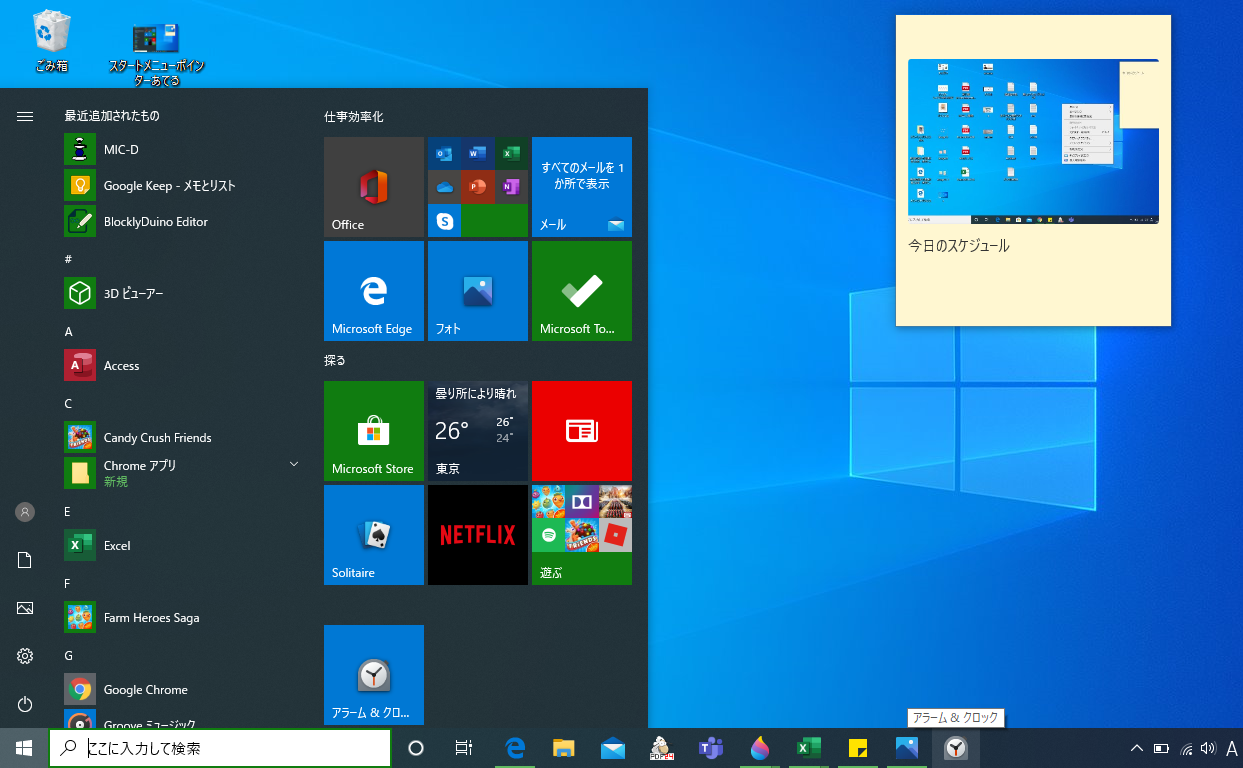The height and width of the screenshot is (768, 1243).
Task: Jump via letter heading F
Action: (68, 583)
